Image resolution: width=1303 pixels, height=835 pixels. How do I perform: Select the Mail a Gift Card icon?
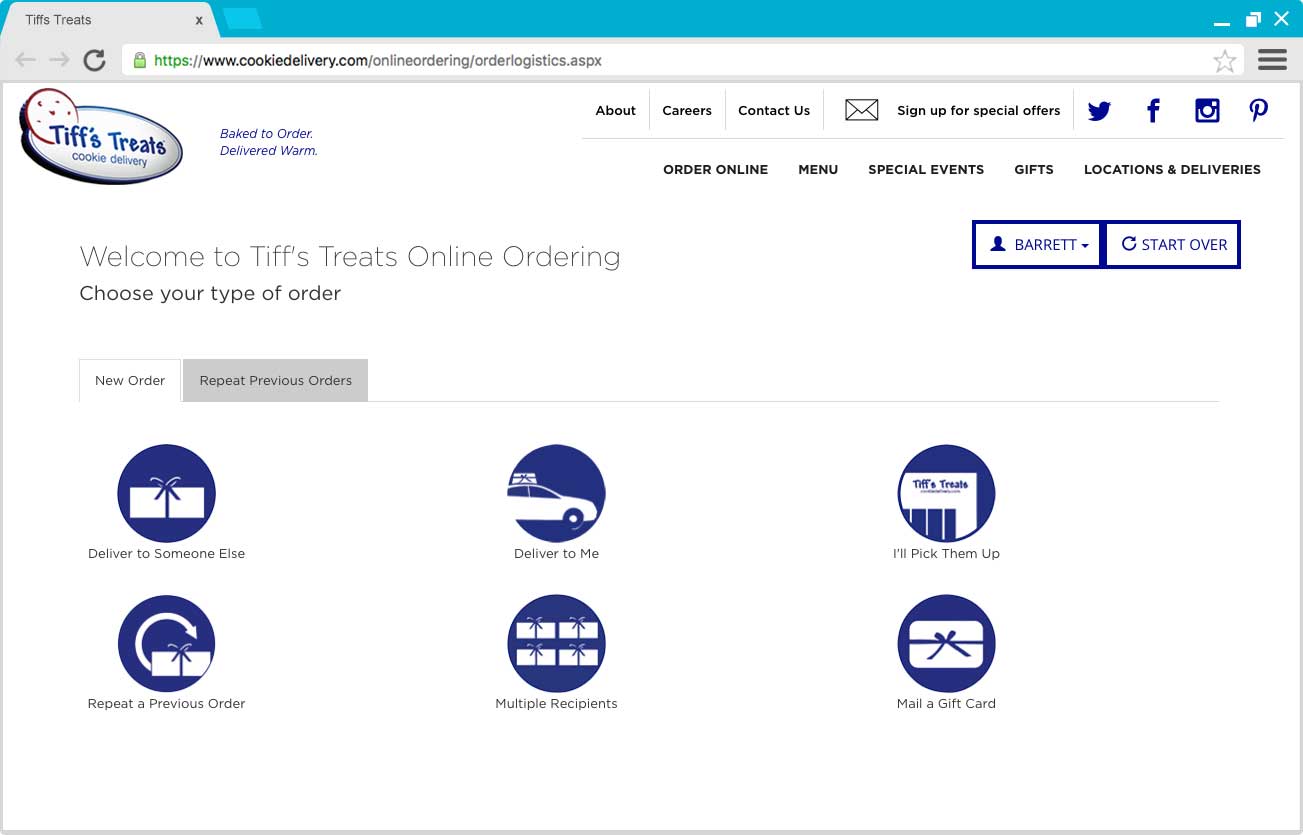946,644
